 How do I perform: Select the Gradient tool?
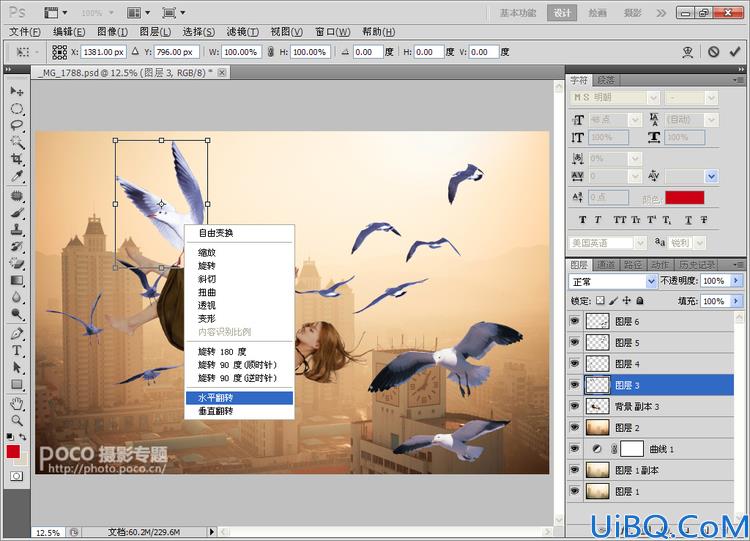[17, 280]
